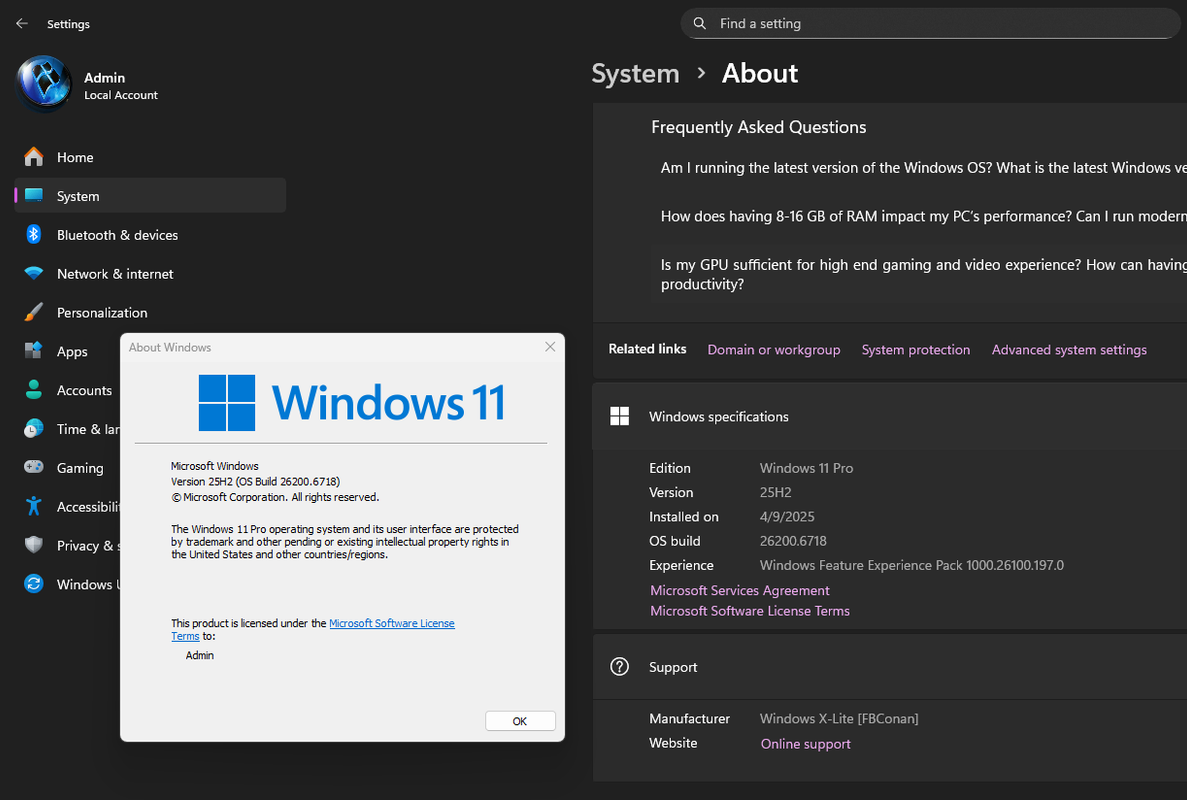Click the back arrow in Settings

click(22, 23)
